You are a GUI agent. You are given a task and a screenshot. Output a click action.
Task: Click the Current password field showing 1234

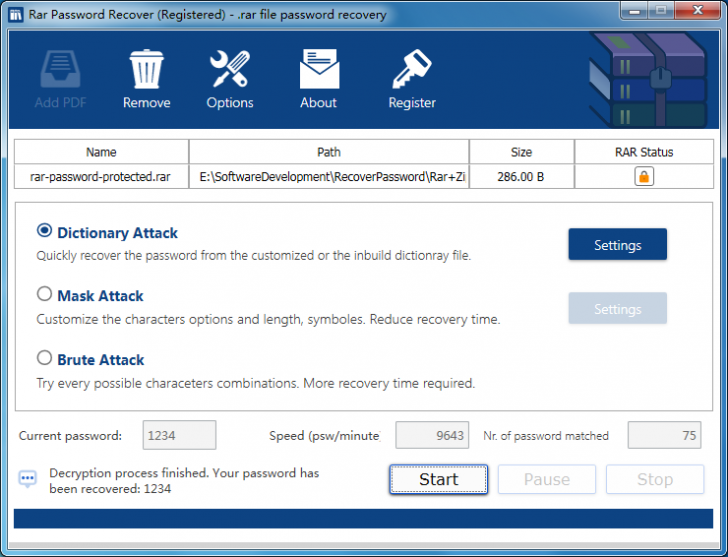(x=179, y=435)
